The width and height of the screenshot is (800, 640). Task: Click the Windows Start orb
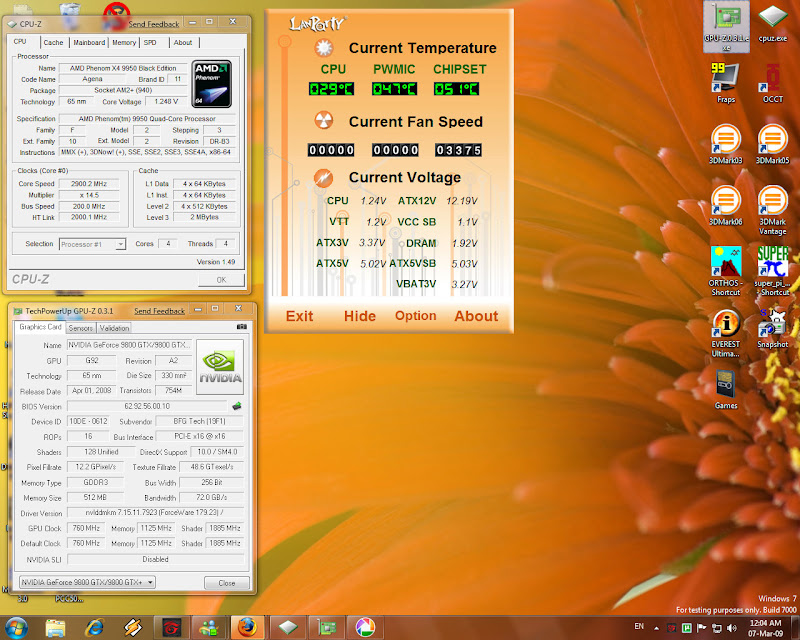16,628
